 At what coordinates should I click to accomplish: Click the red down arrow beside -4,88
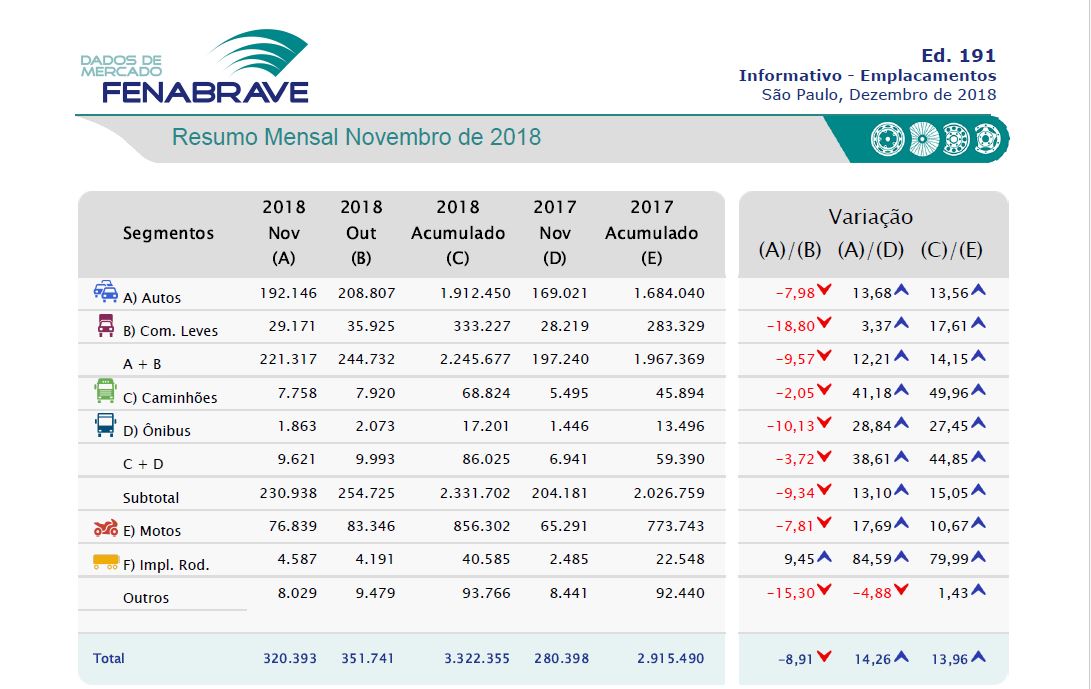[x=901, y=590]
